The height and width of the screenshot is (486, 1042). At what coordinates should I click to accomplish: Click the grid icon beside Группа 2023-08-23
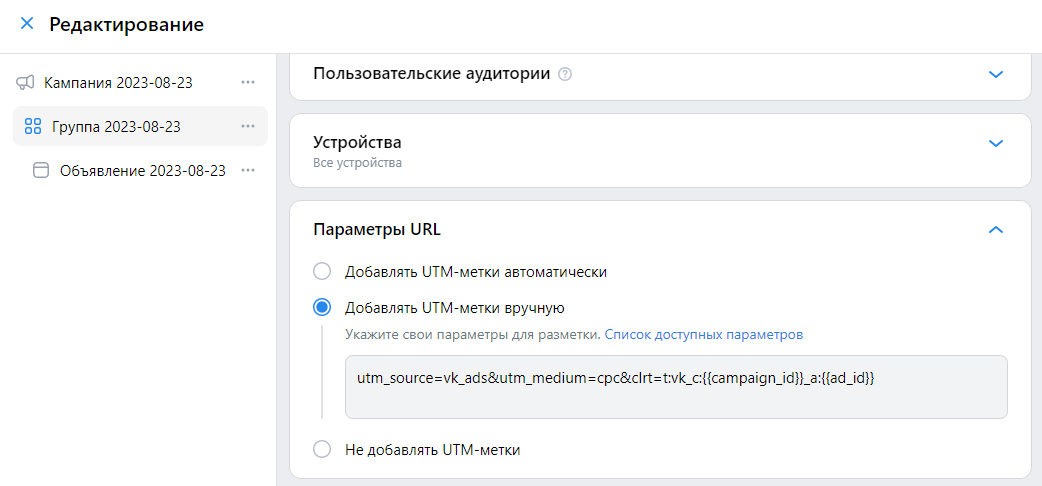(33, 126)
